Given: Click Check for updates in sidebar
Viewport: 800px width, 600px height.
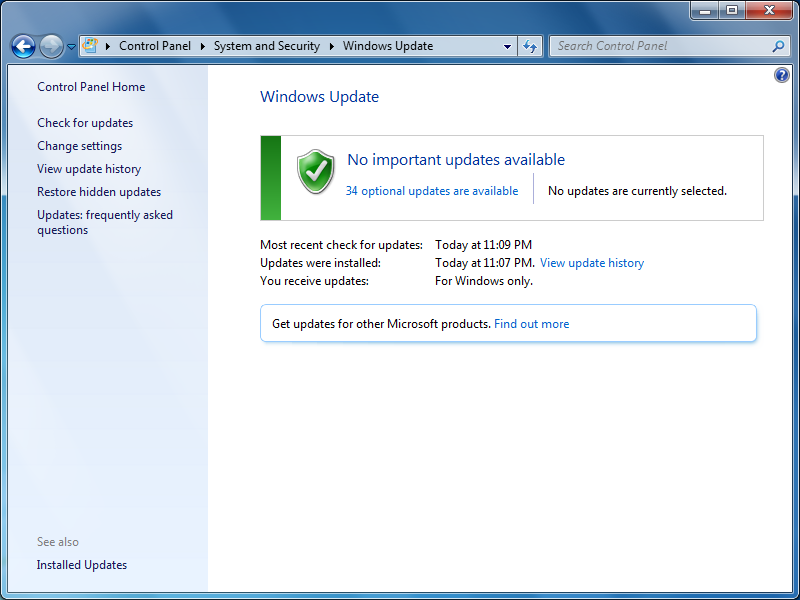Looking at the screenshot, I should (x=85, y=123).
